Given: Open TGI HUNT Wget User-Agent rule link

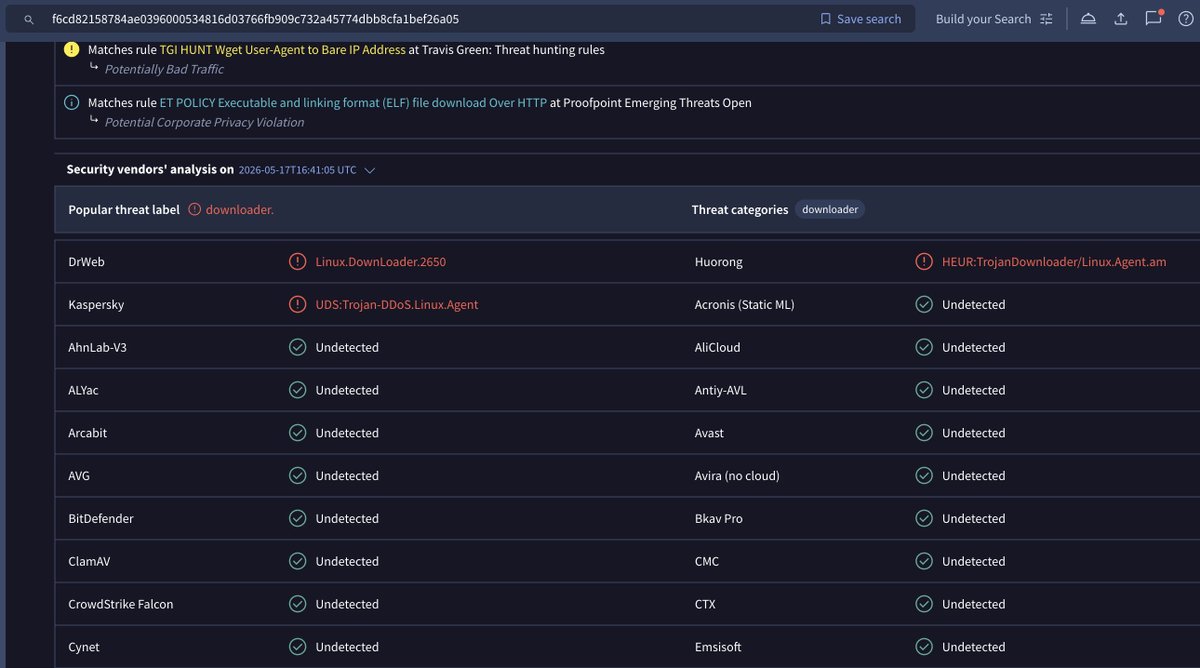Looking at the screenshot, I should [282, 49].
